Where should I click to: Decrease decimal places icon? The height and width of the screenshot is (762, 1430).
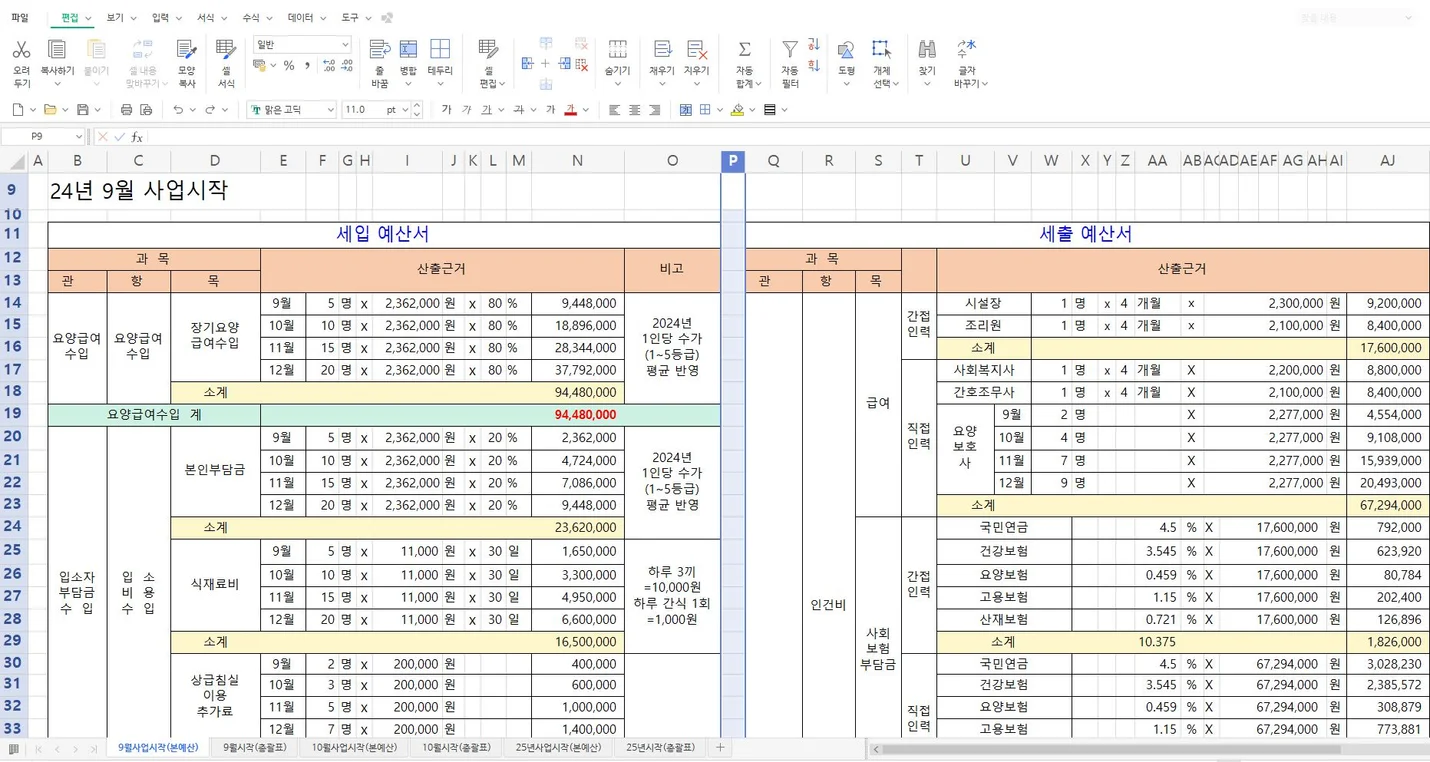tap(347, 66)
